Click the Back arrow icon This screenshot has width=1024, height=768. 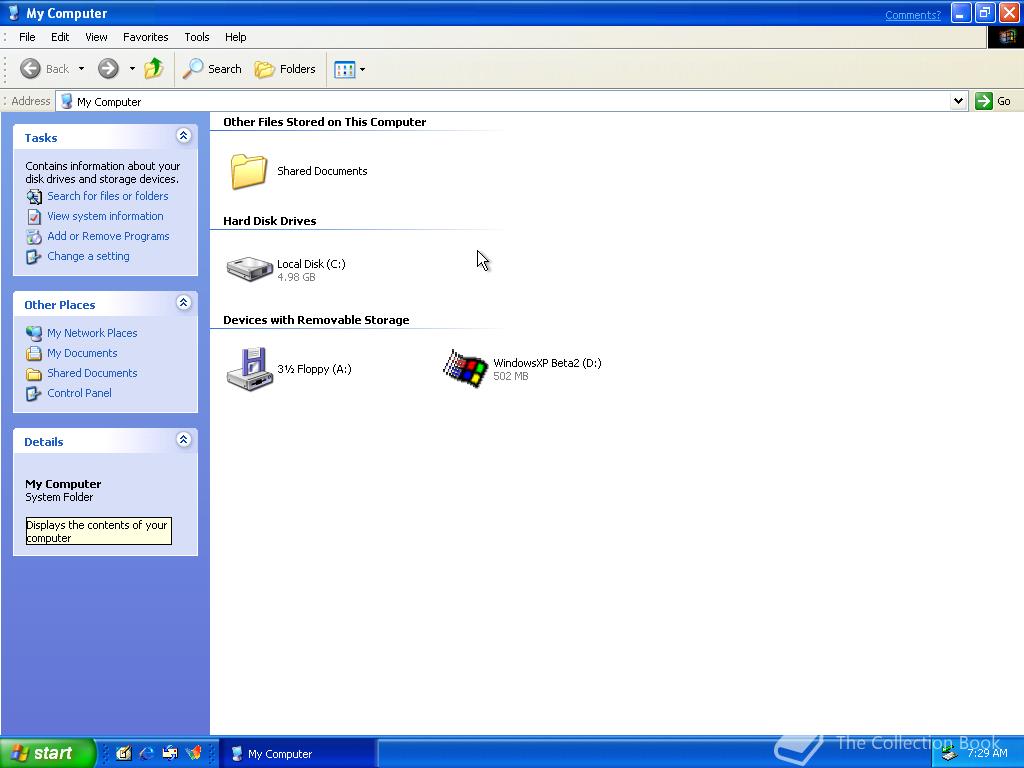(x=30, y=69)
